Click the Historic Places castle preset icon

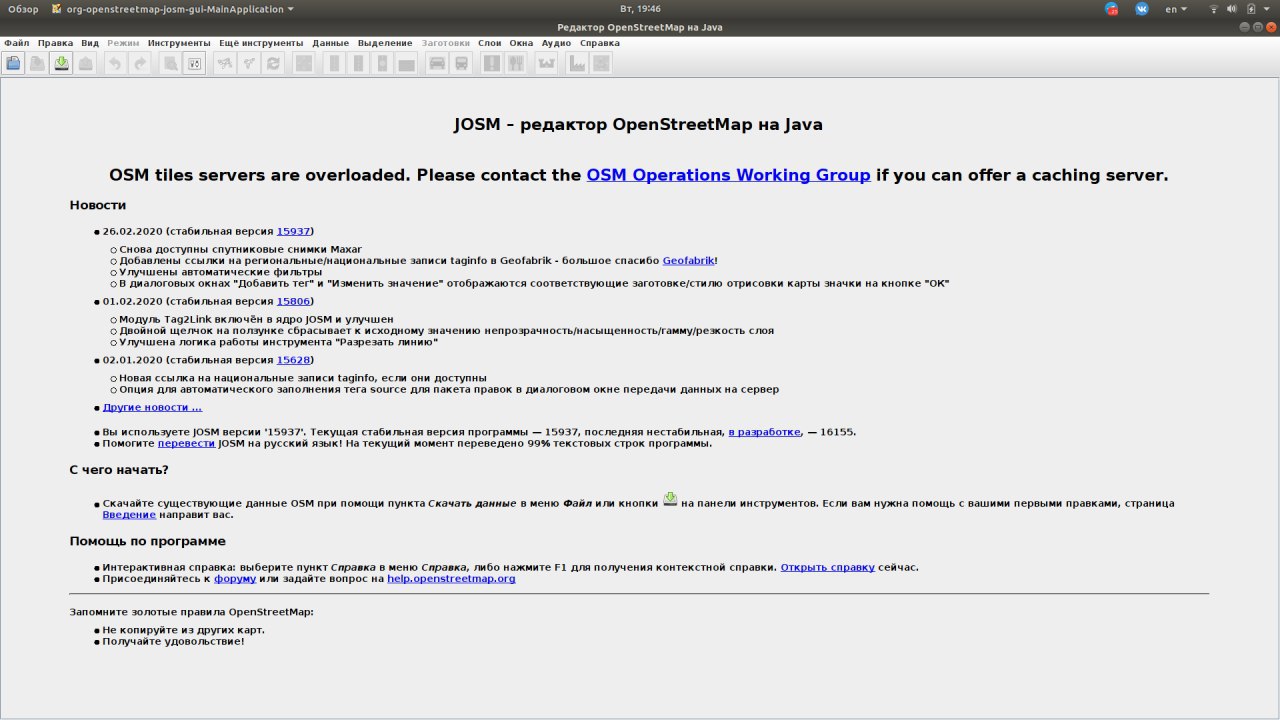click(546, 64)
